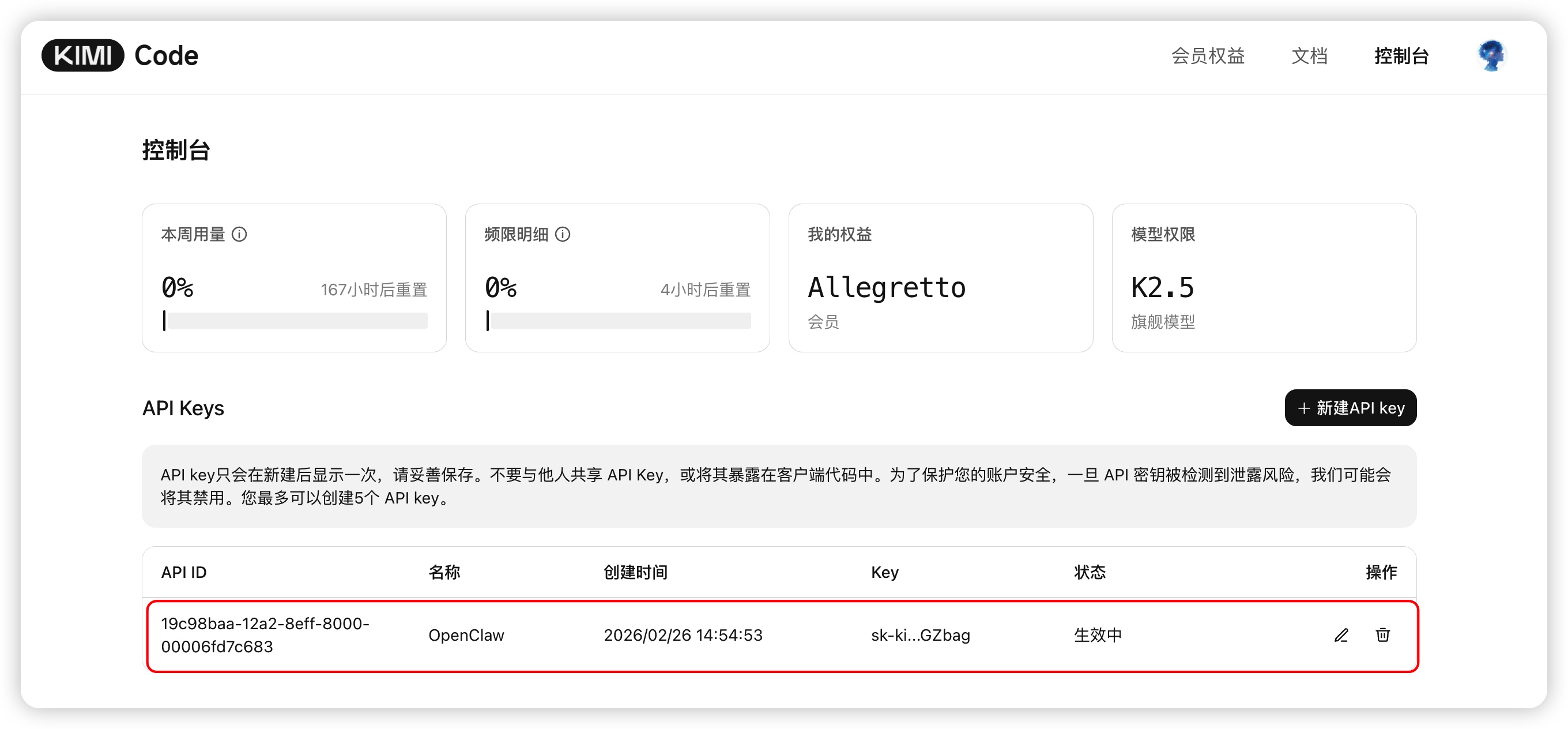The height and width of the screenshot is (729, 1568).
Task: Click the info icon beside 频限明细
Action: [x=563, y=235]
